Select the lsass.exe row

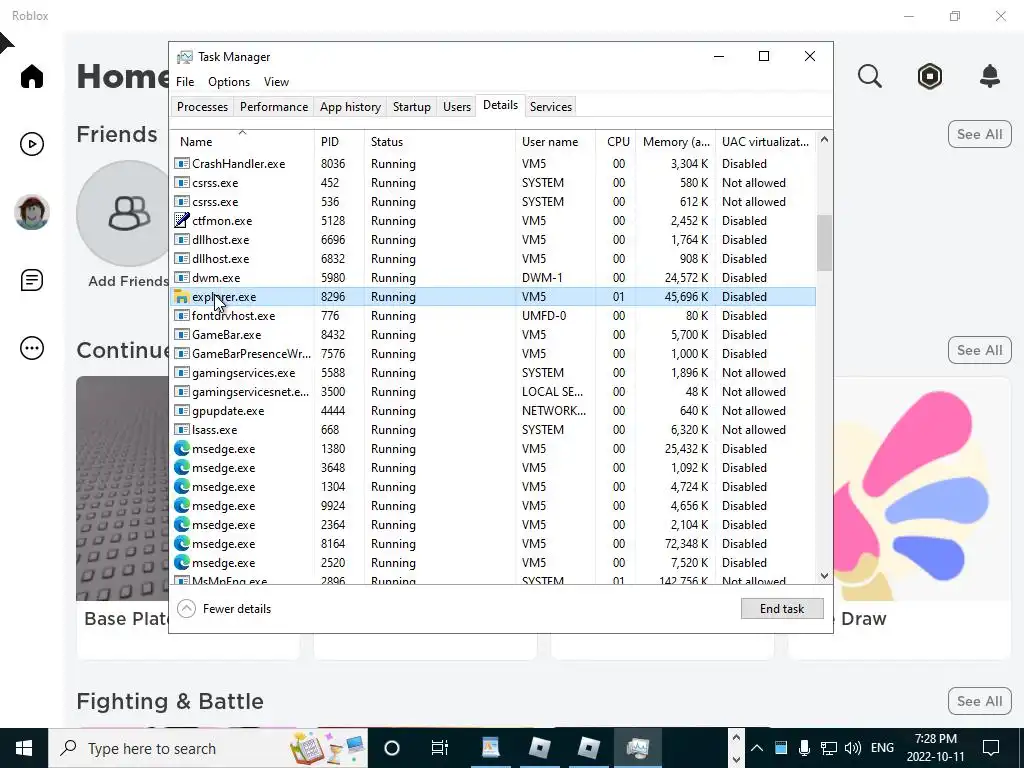[x=493, y=430]
